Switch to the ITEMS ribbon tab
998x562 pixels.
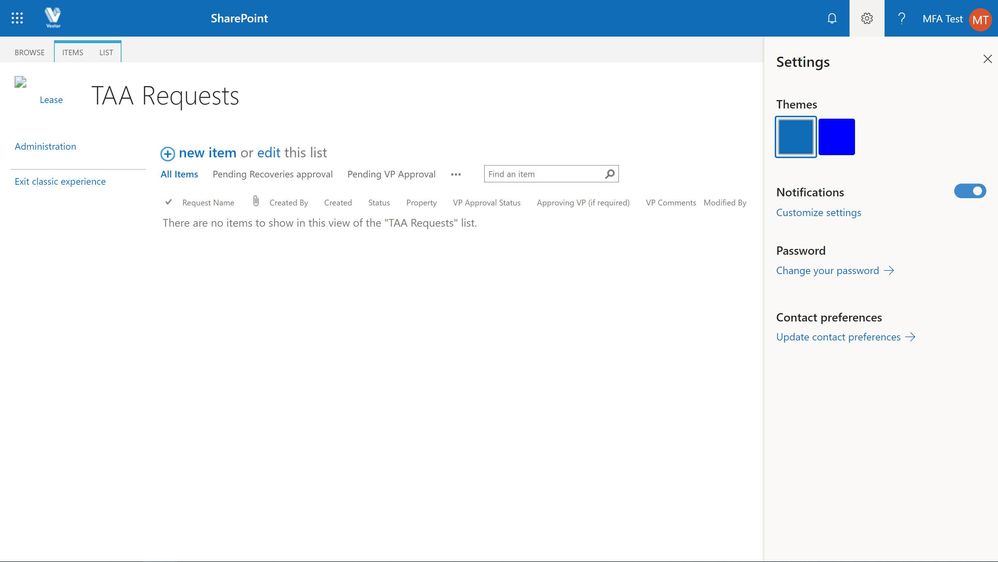click(x=73, y=52)
